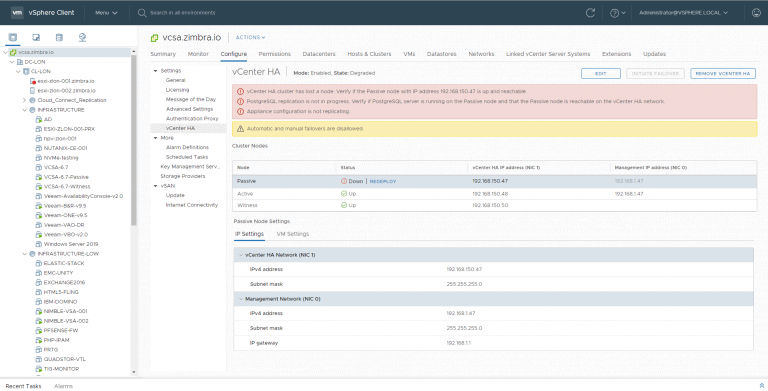Switch to the VM Settings tab
This screenshot has height=391, width=768.
(x=292, y=234)
